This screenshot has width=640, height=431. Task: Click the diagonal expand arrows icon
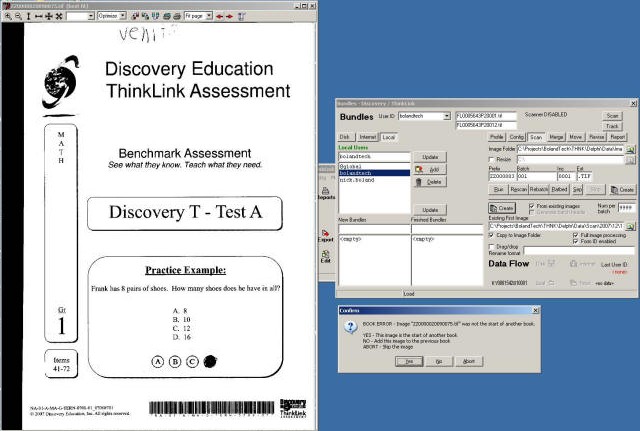pos(59,16)
